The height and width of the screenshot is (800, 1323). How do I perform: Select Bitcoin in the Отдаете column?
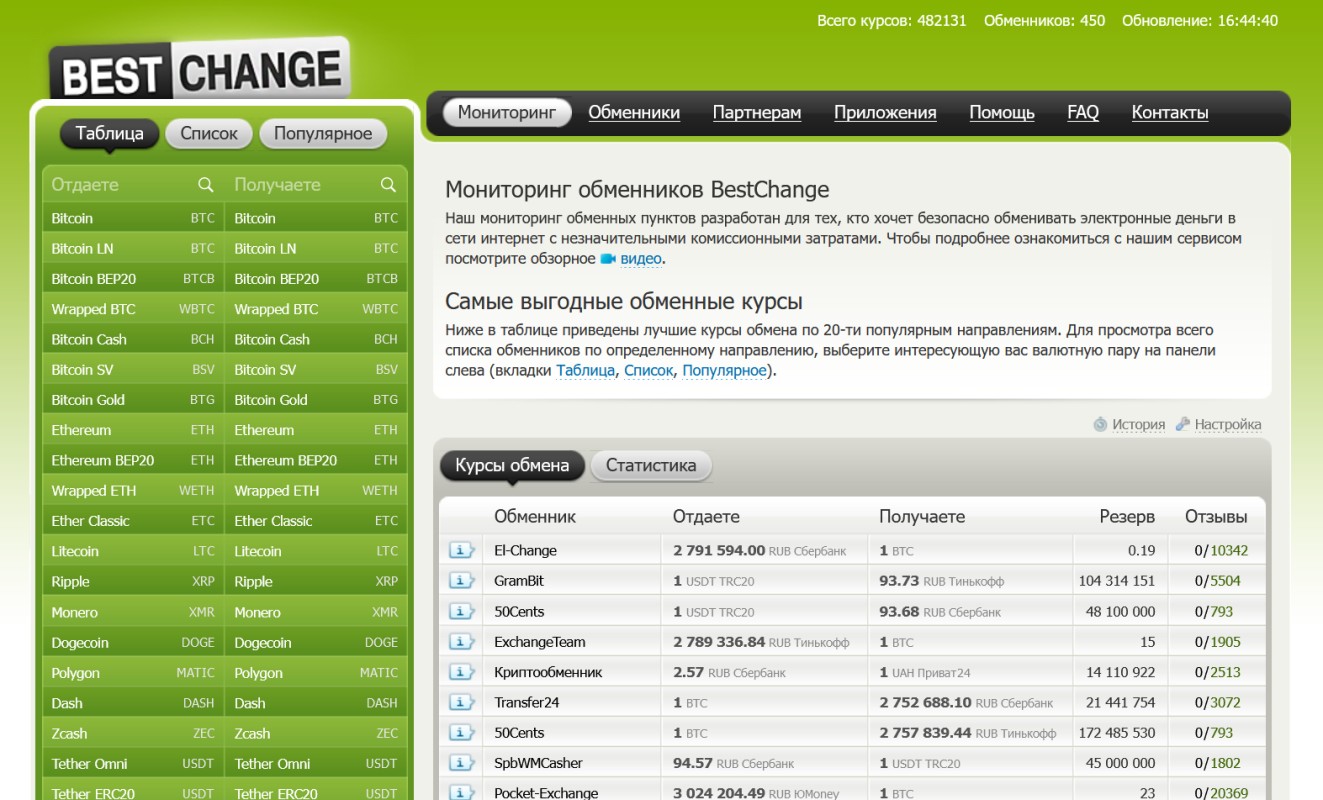[x=133, y=218]
